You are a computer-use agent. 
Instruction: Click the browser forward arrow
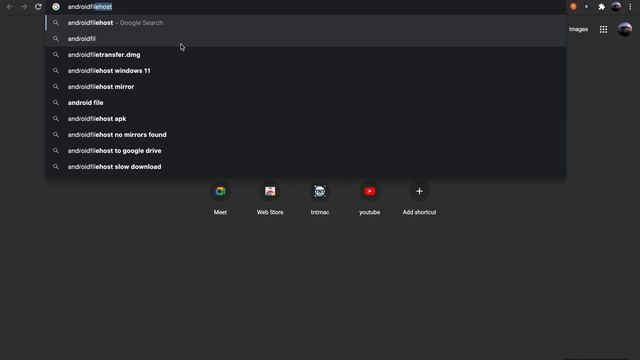click(24, 7)
